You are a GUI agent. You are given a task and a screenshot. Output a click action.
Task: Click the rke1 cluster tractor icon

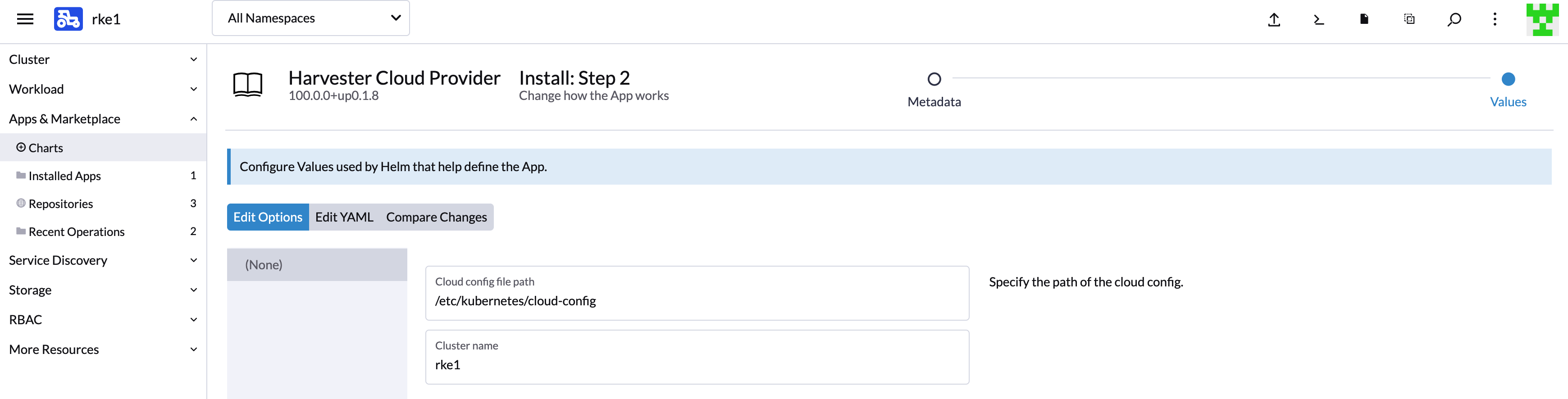pyautogui.click(x=68, y=19)
